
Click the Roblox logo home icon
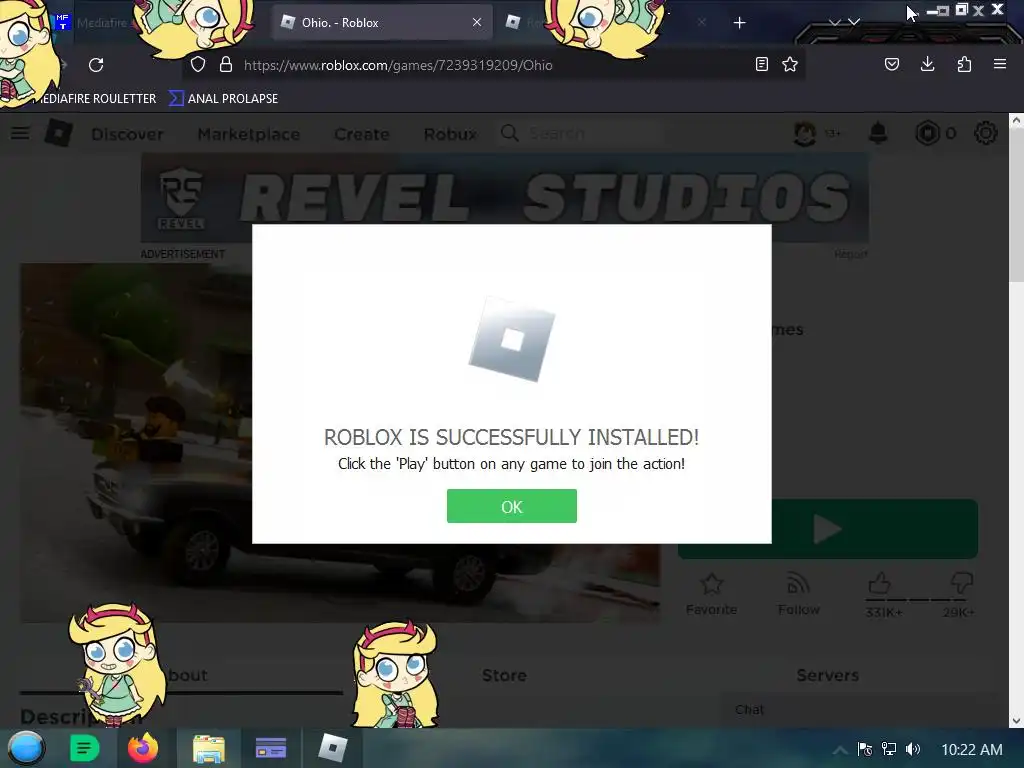(58, 133)
